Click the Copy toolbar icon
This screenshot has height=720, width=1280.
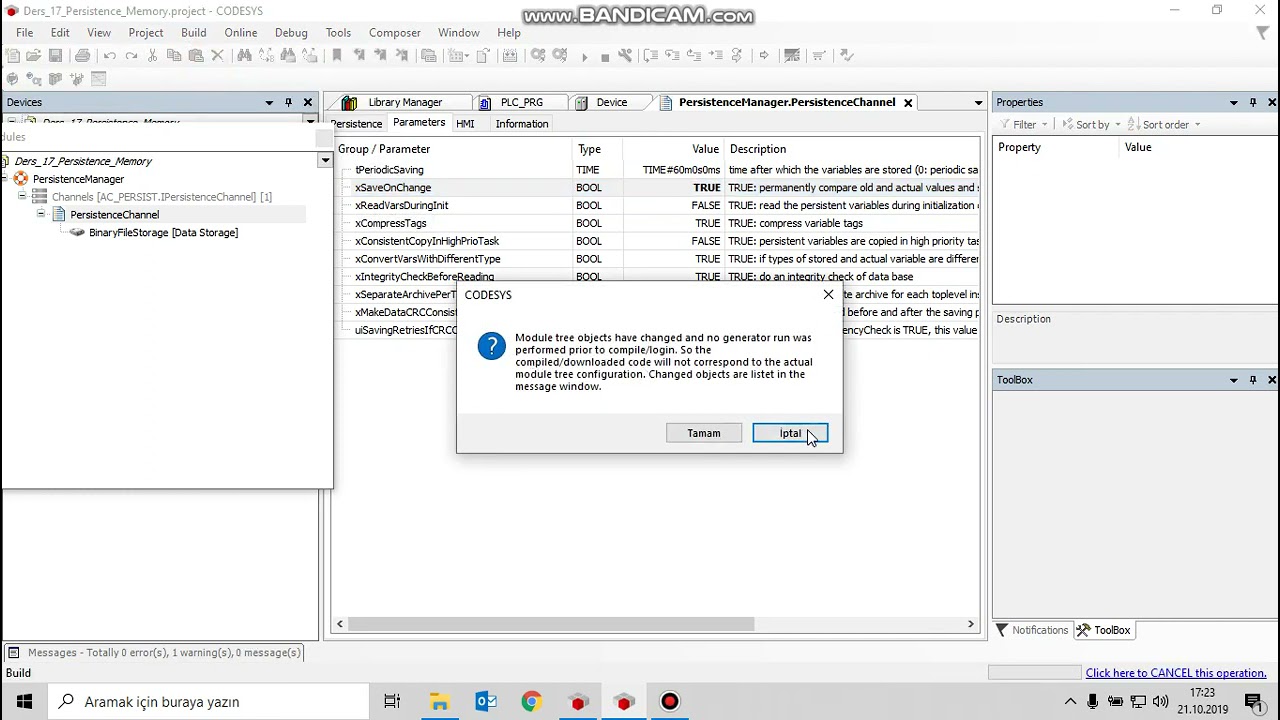point(174,56)
